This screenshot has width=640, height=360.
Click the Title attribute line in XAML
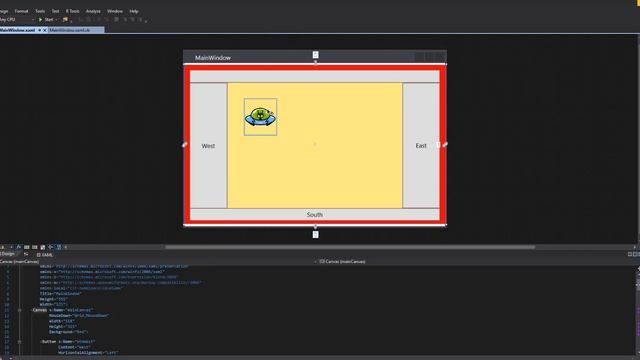[60, 293]
